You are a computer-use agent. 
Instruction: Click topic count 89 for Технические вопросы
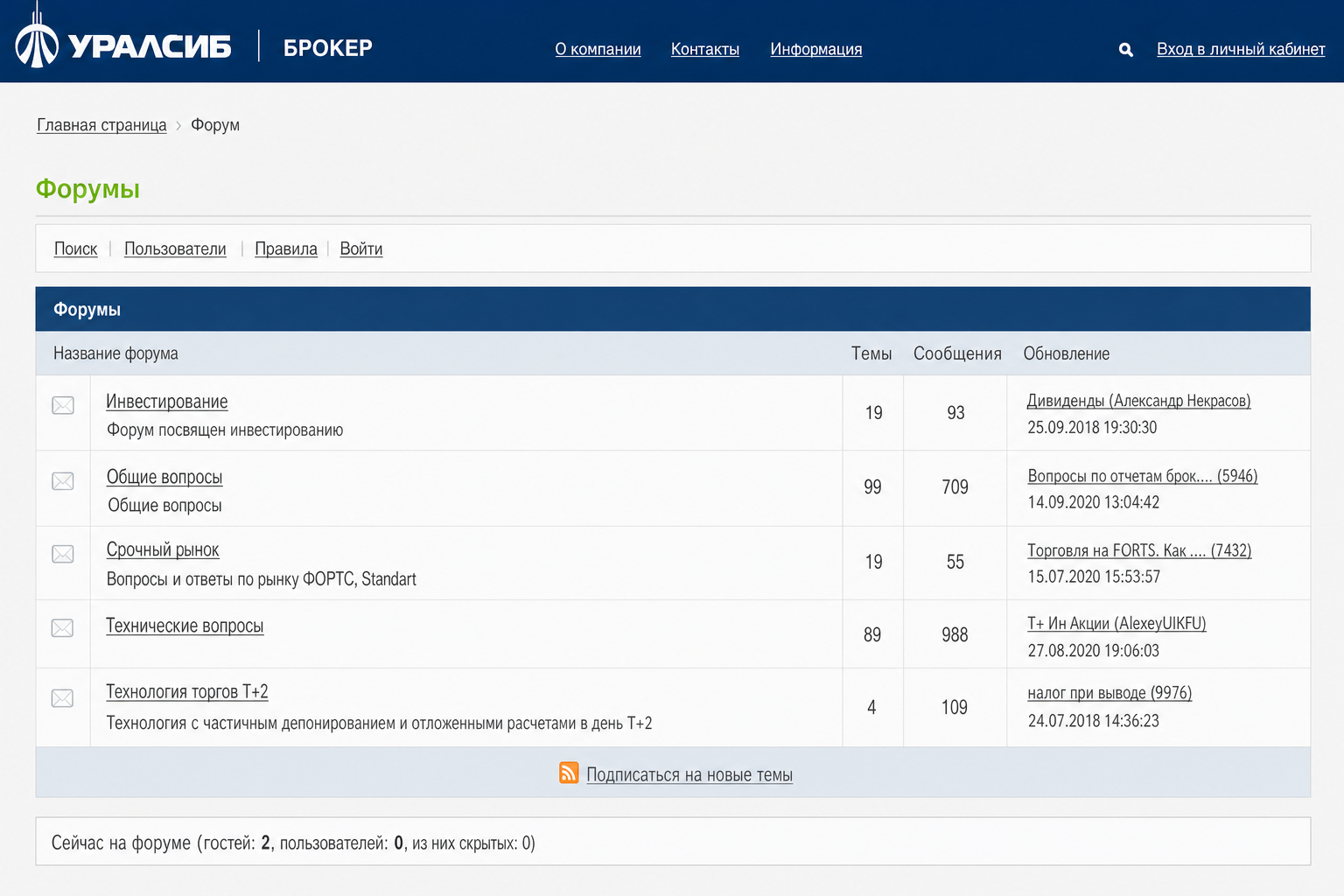click(872, 635)
